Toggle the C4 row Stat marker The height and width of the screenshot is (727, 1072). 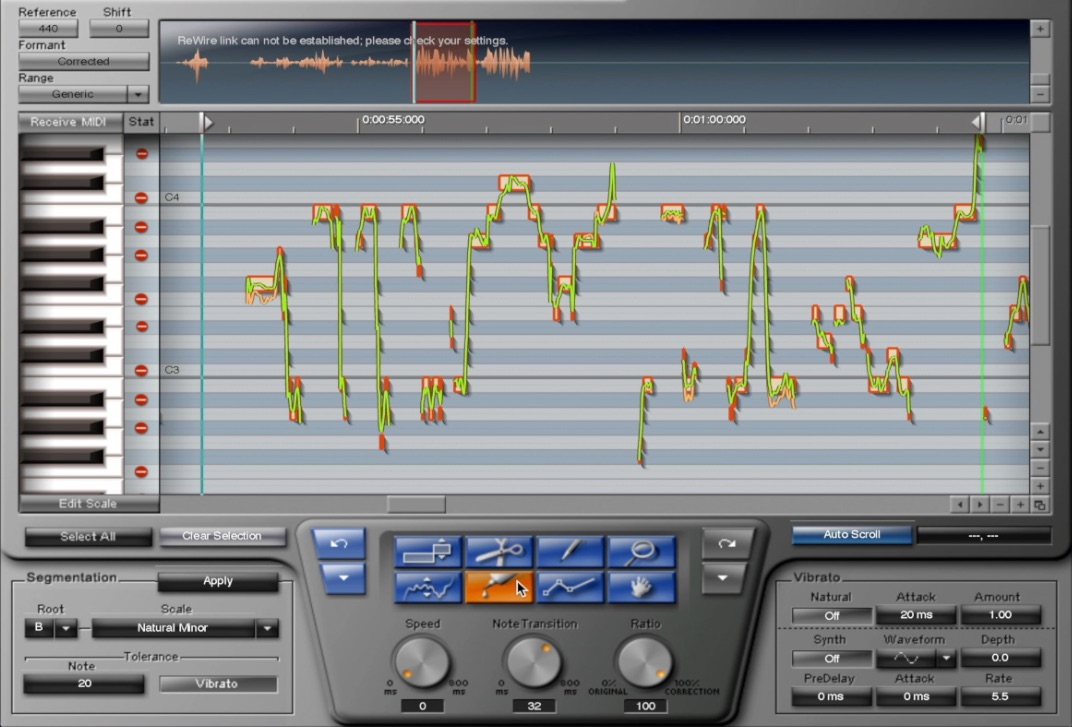pos(142,198)
